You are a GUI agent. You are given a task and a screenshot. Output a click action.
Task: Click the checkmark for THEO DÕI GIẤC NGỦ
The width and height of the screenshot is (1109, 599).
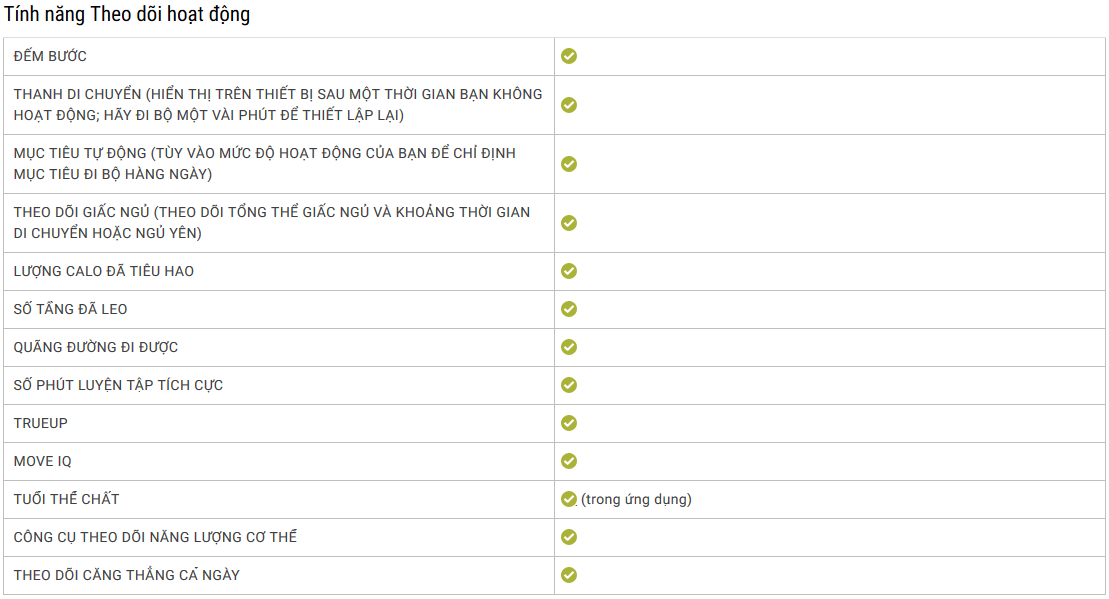569,223
